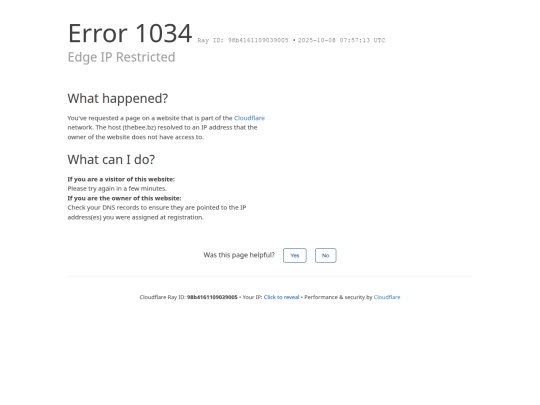Image resolution: width=540 pixels, height=405 pixels.
Task: Click the Yes button for page helpfulness
Action: point(294,255)
